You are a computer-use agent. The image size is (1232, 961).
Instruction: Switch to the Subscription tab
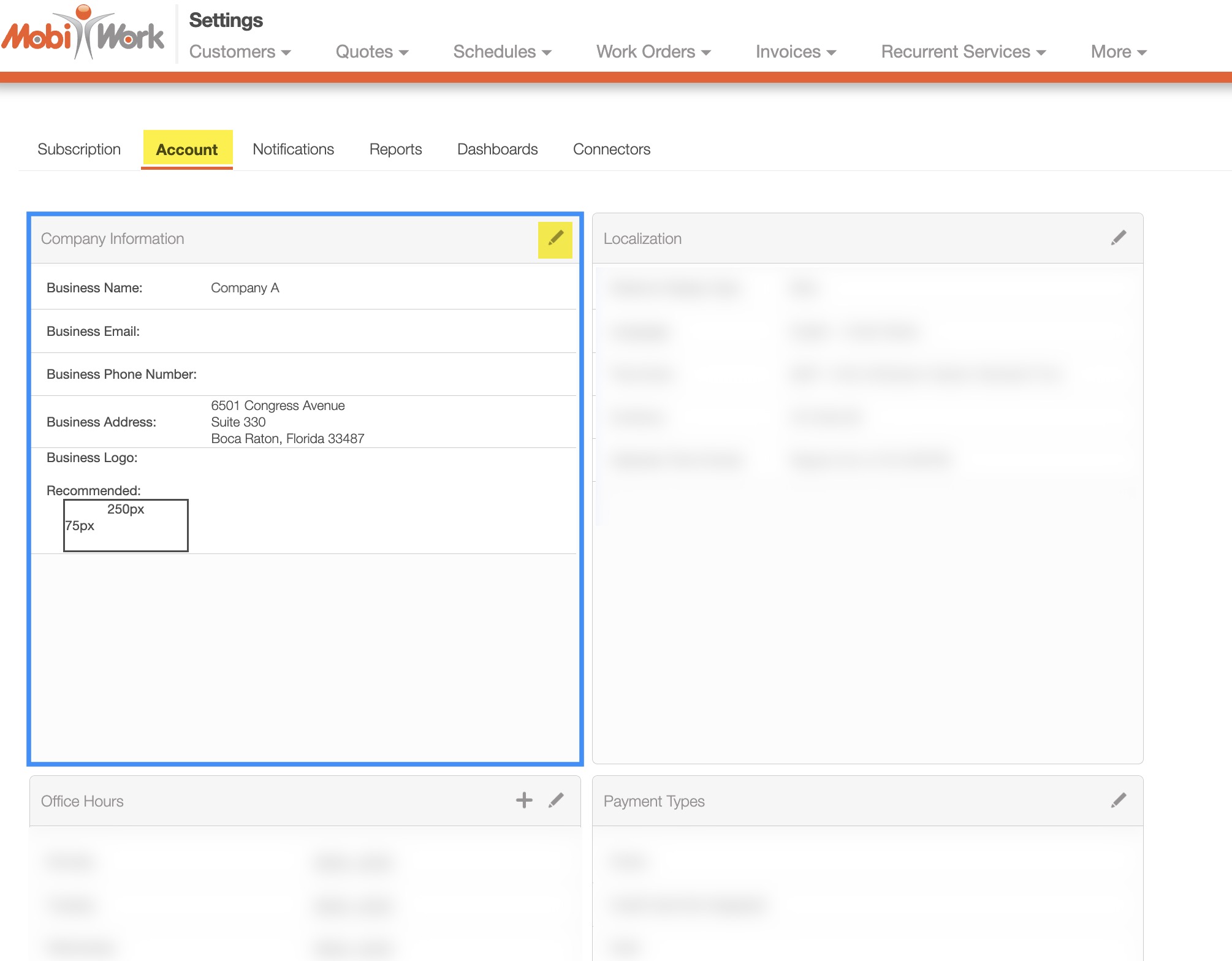[79, 150]
